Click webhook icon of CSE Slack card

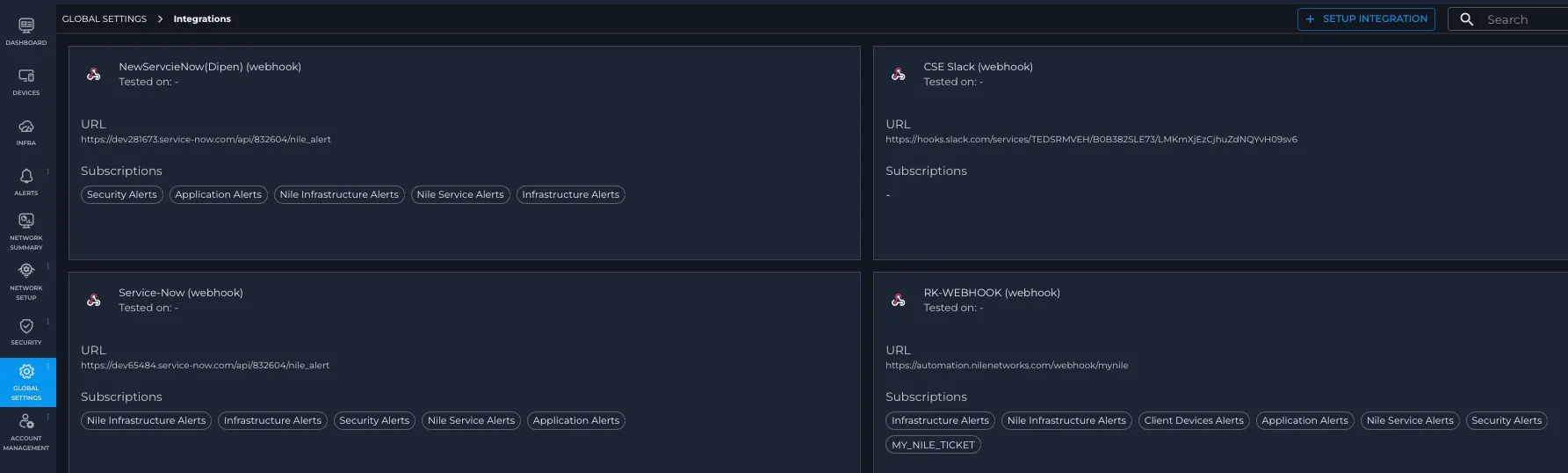[899, 74]
